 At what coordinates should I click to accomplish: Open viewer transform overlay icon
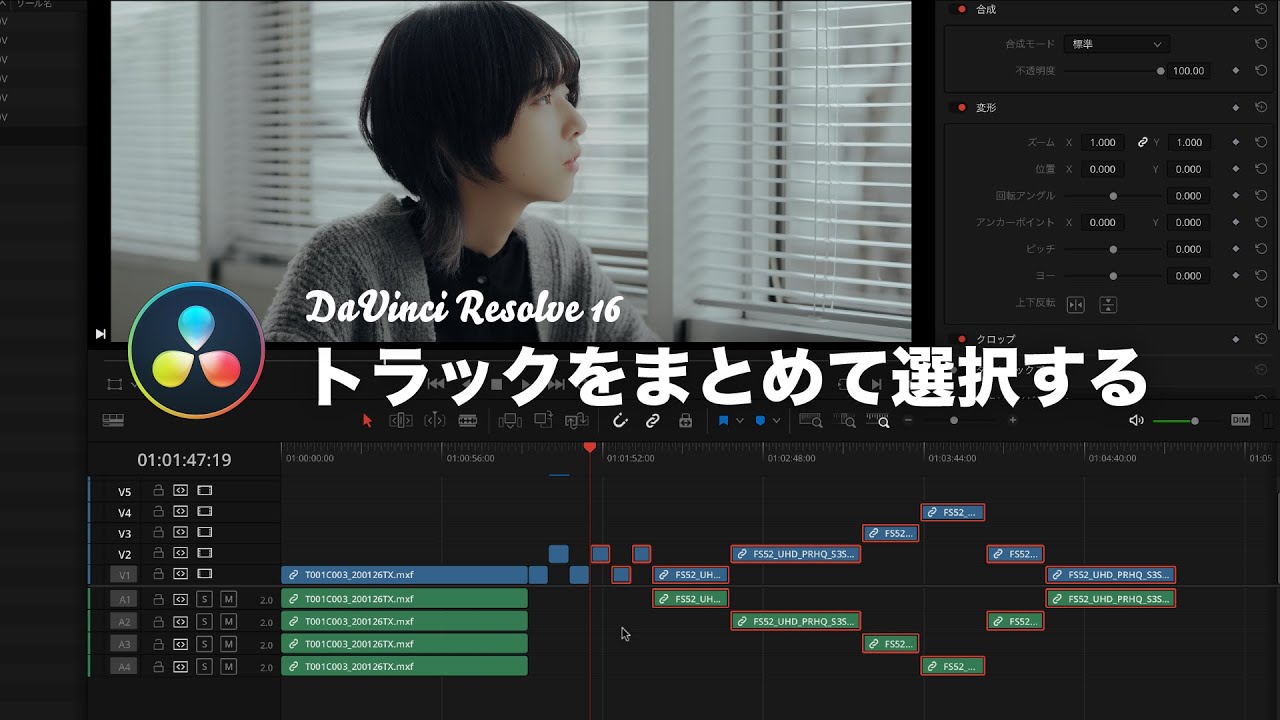point(114,384)
